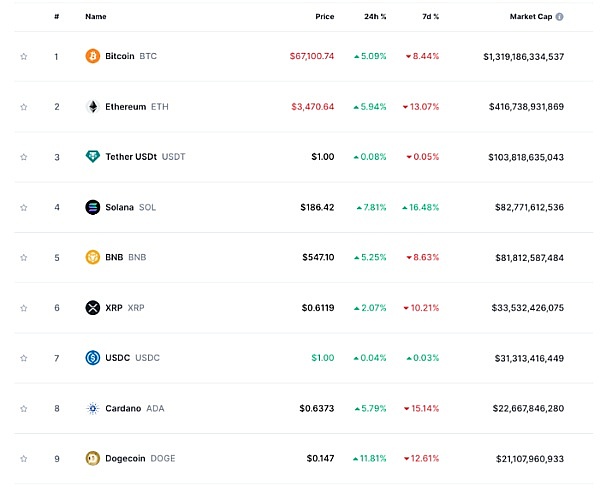Sort by the 7d % column

click(429, 17)
